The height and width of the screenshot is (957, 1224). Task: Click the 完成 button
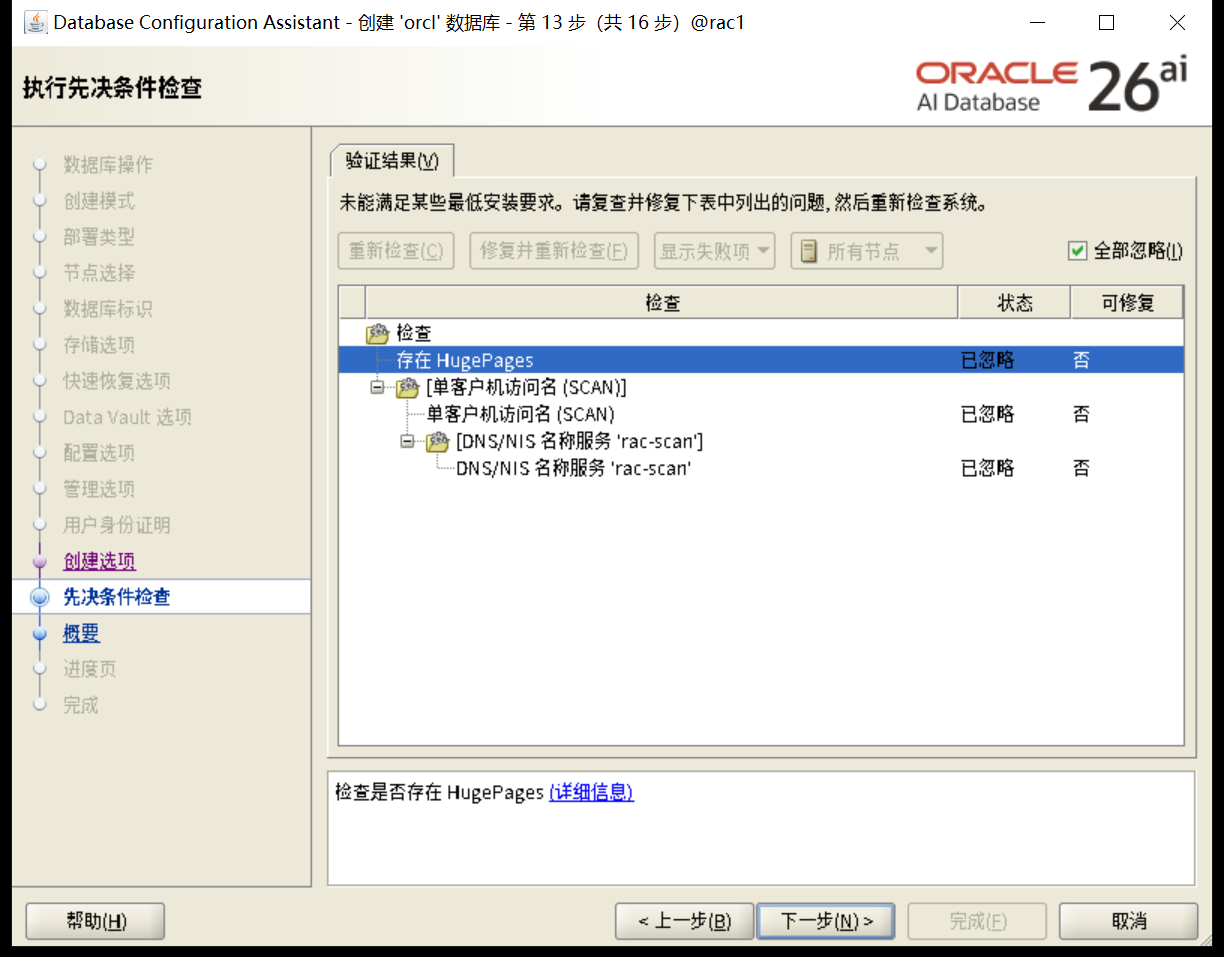point(977,921)
